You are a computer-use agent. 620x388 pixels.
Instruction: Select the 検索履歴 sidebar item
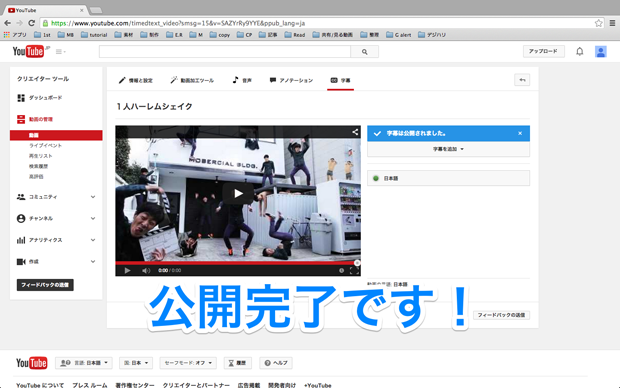(x=38, y=166)
